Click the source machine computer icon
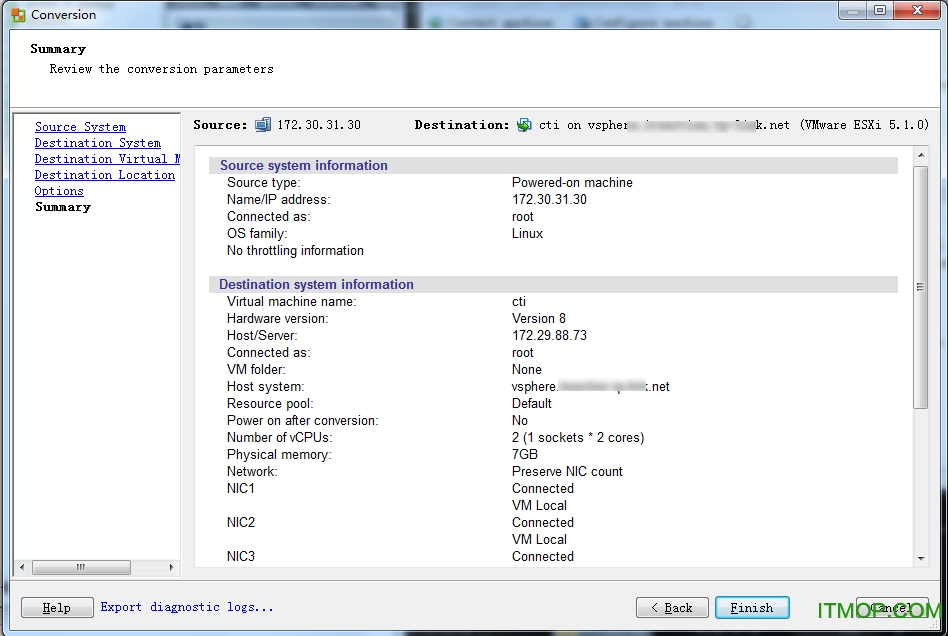 tap(263, 125)
